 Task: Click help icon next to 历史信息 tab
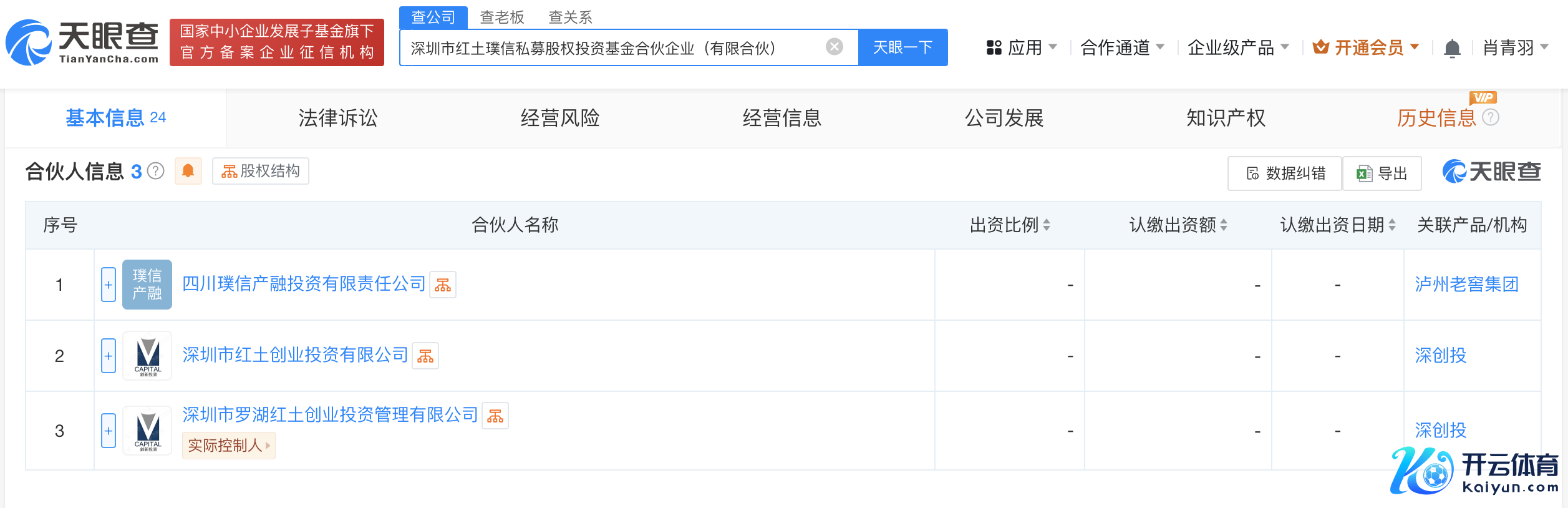[x=1491, y=117]
